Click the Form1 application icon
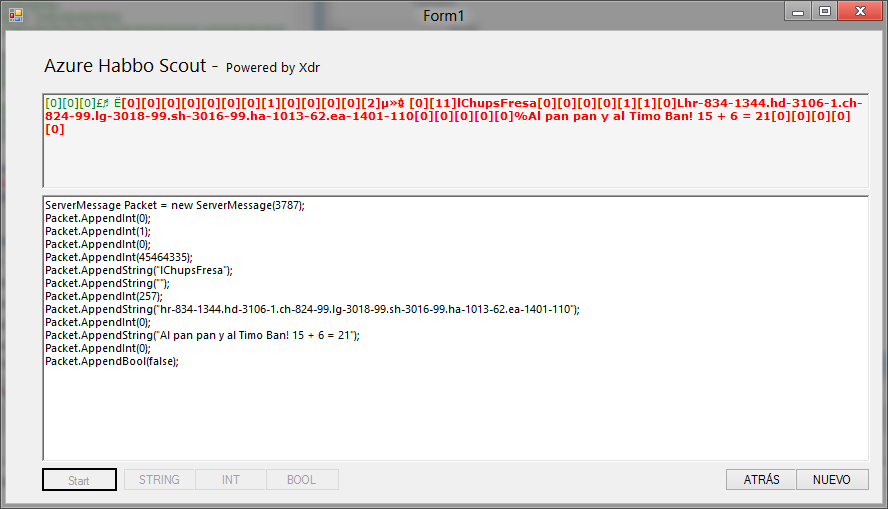This screenshot has height=509, width=888. [15, 14]
